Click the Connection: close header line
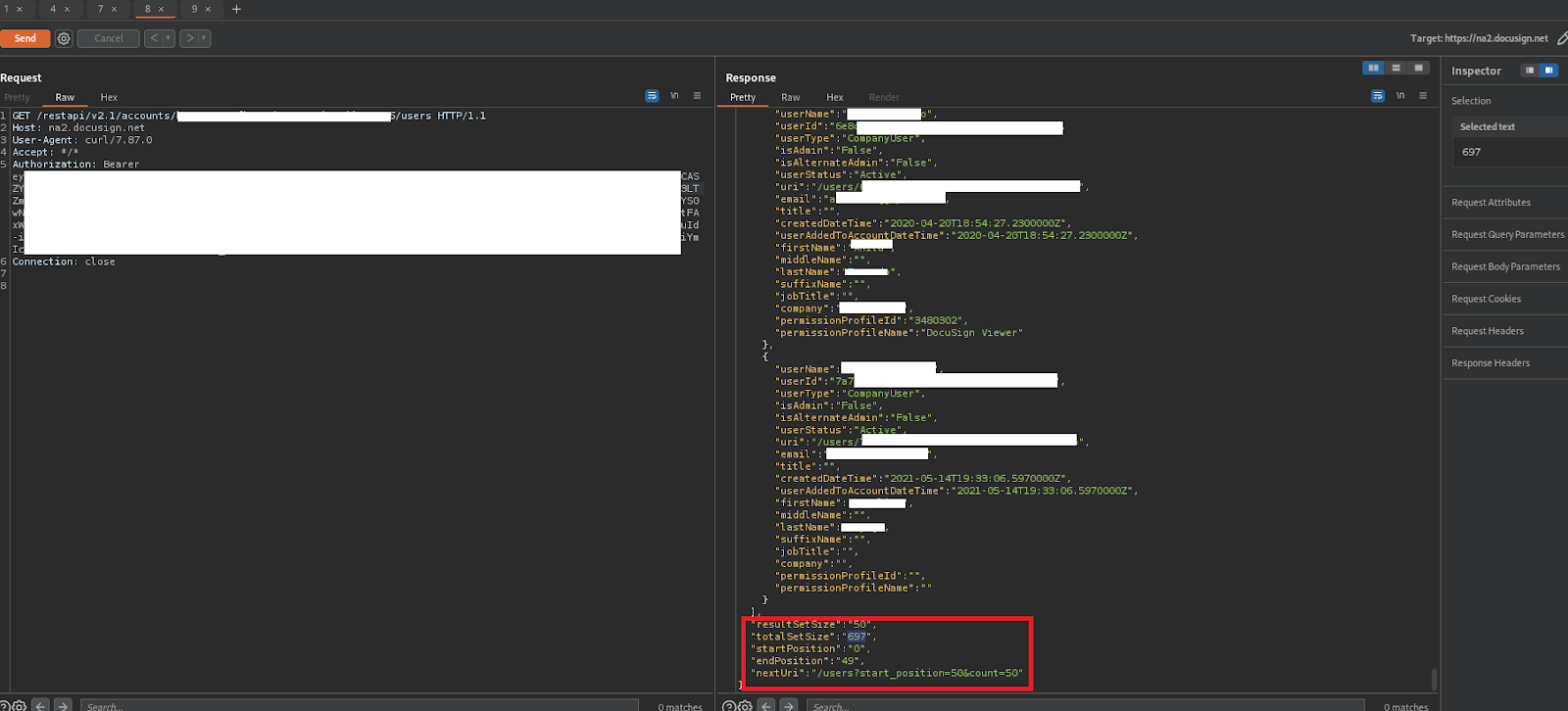Viewport: 1568px width, 711px height. click(x=64, y=261)
